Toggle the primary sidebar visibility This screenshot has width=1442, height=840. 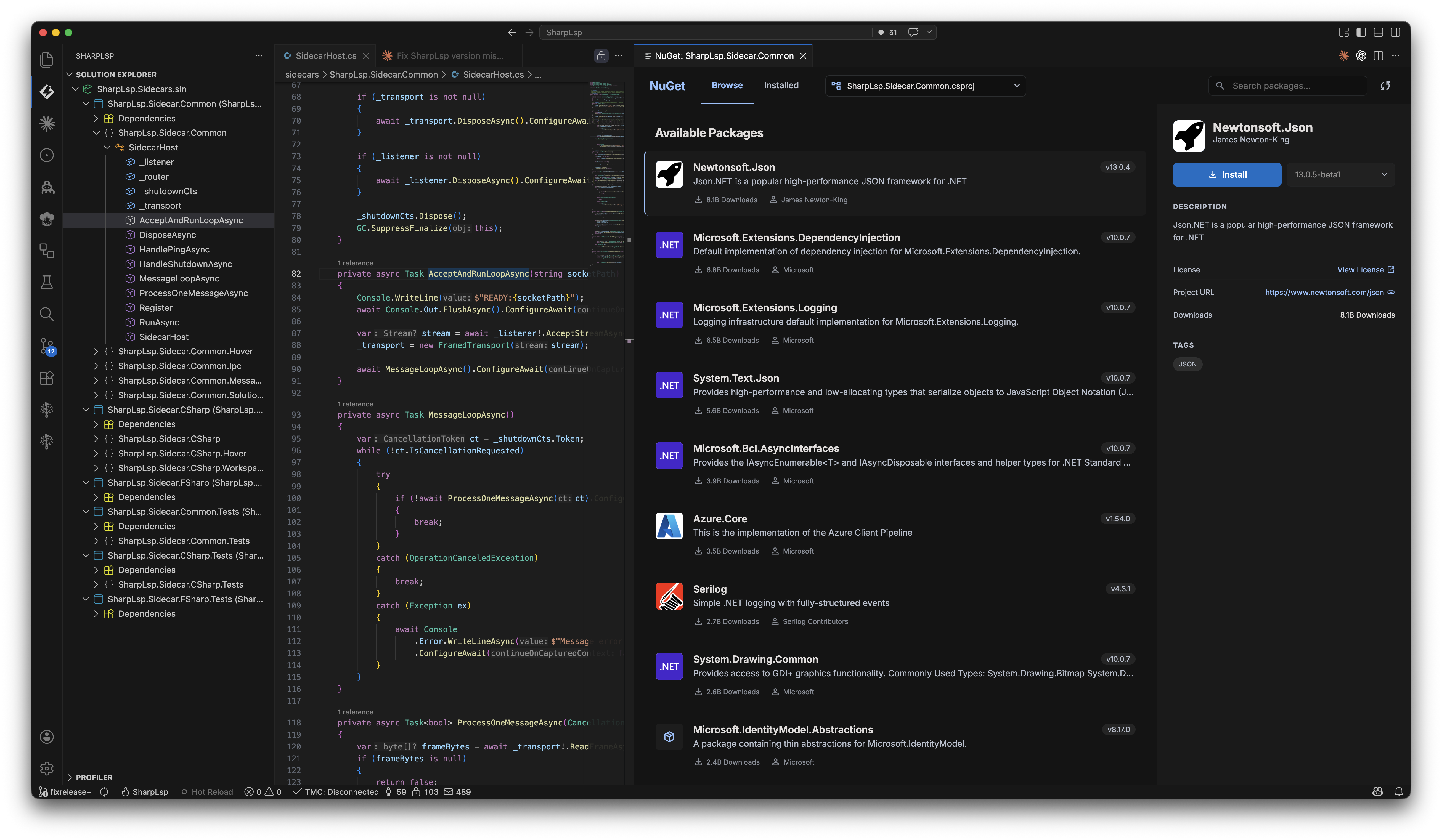pos(1361,33)
